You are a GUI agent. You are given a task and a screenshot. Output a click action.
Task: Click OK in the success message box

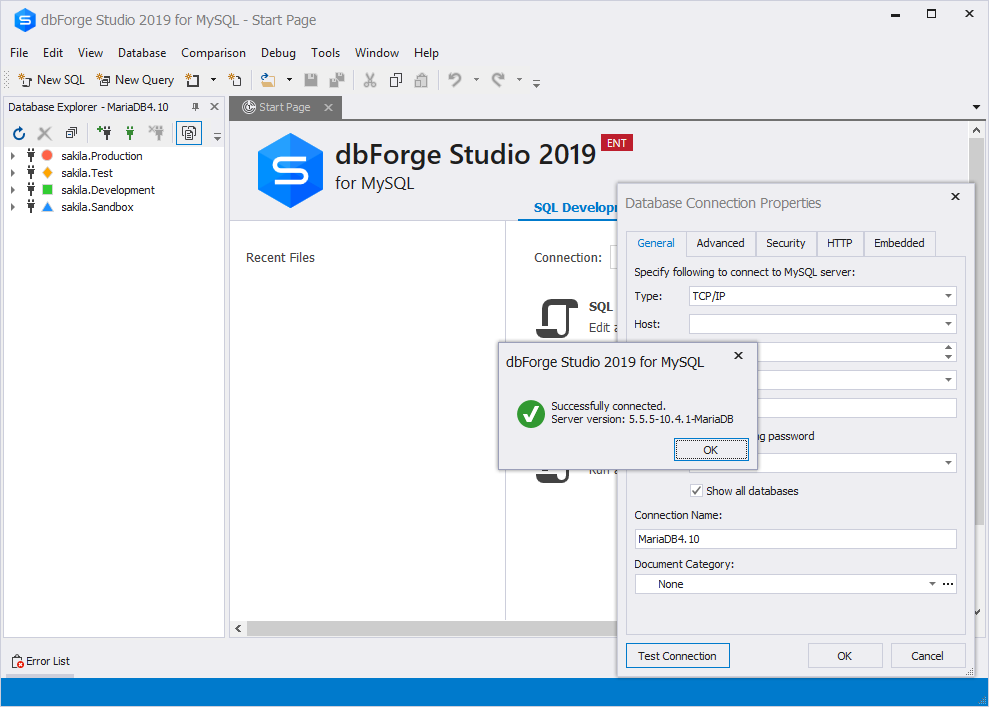click(x=711, y=450)
